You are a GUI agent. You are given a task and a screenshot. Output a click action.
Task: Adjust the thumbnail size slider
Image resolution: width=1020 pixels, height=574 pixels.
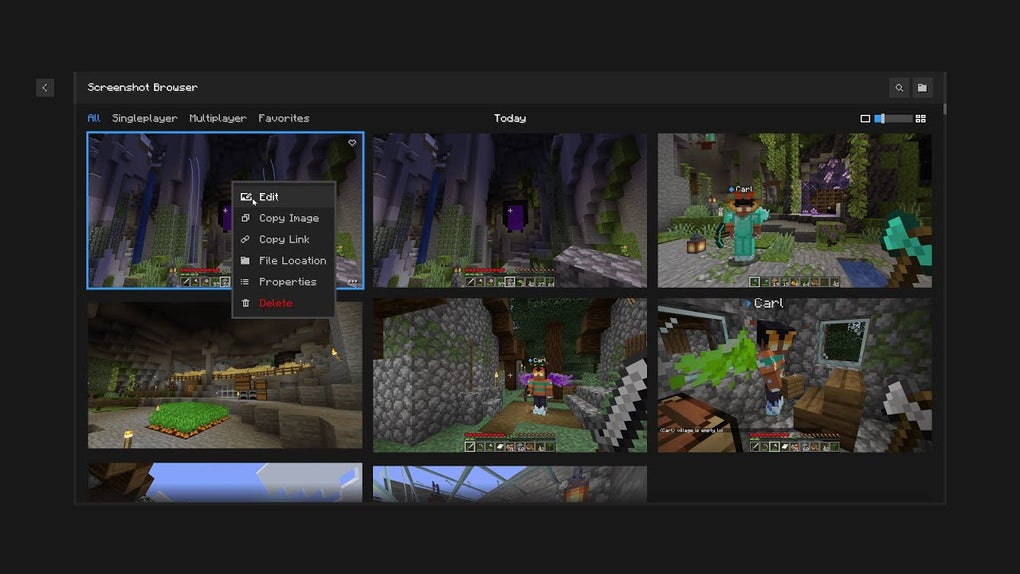point(892,118)
